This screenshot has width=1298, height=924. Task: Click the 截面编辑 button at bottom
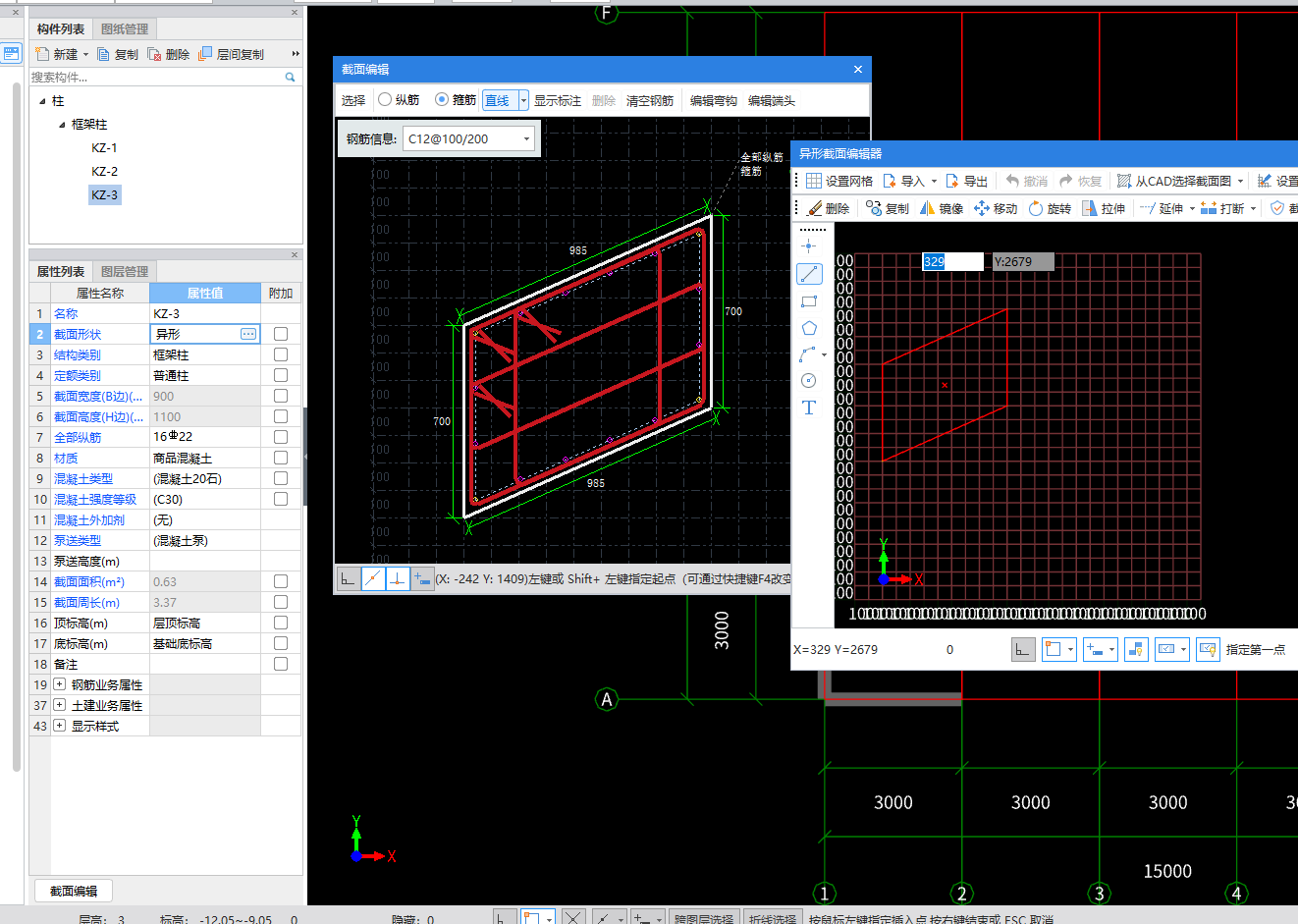pos(74,891)
